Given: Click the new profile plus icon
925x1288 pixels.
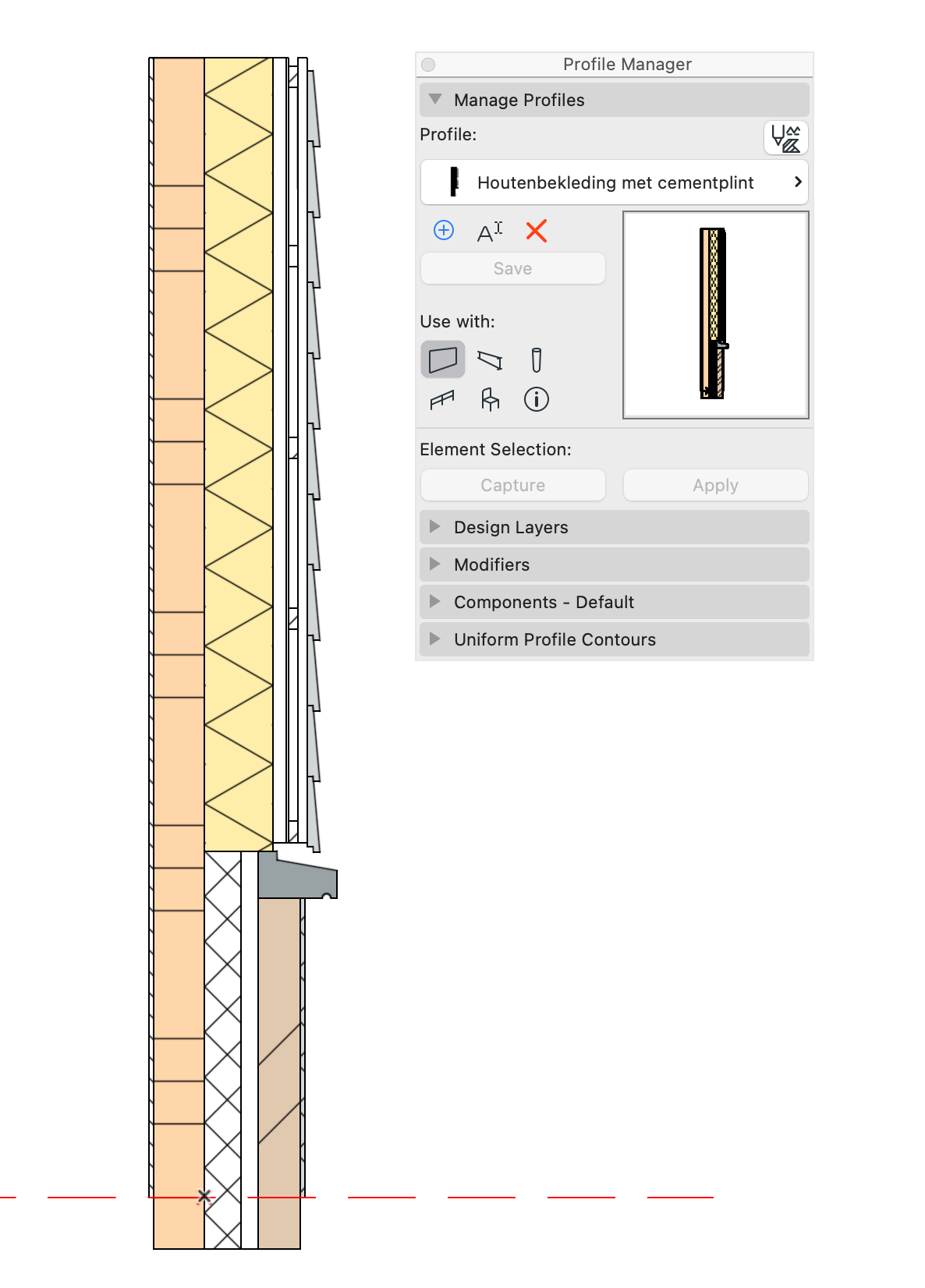Looking at the screenshot, I should coord(444,230).
